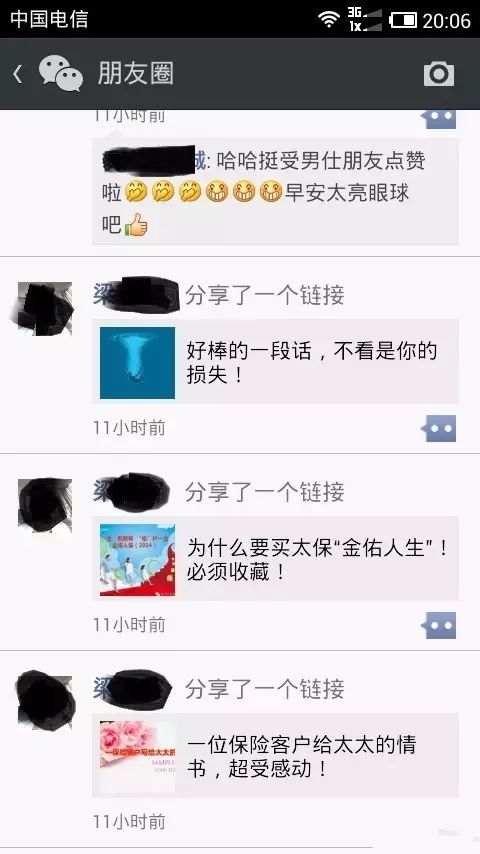Tap the 朋友圈 title in the header

click(136, 74)
